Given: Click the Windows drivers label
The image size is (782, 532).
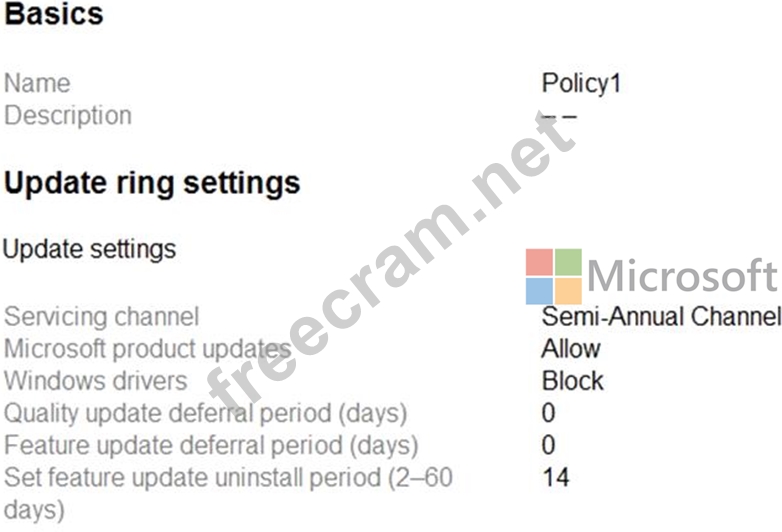Looking at the screenshot, I should pos(96,381).
